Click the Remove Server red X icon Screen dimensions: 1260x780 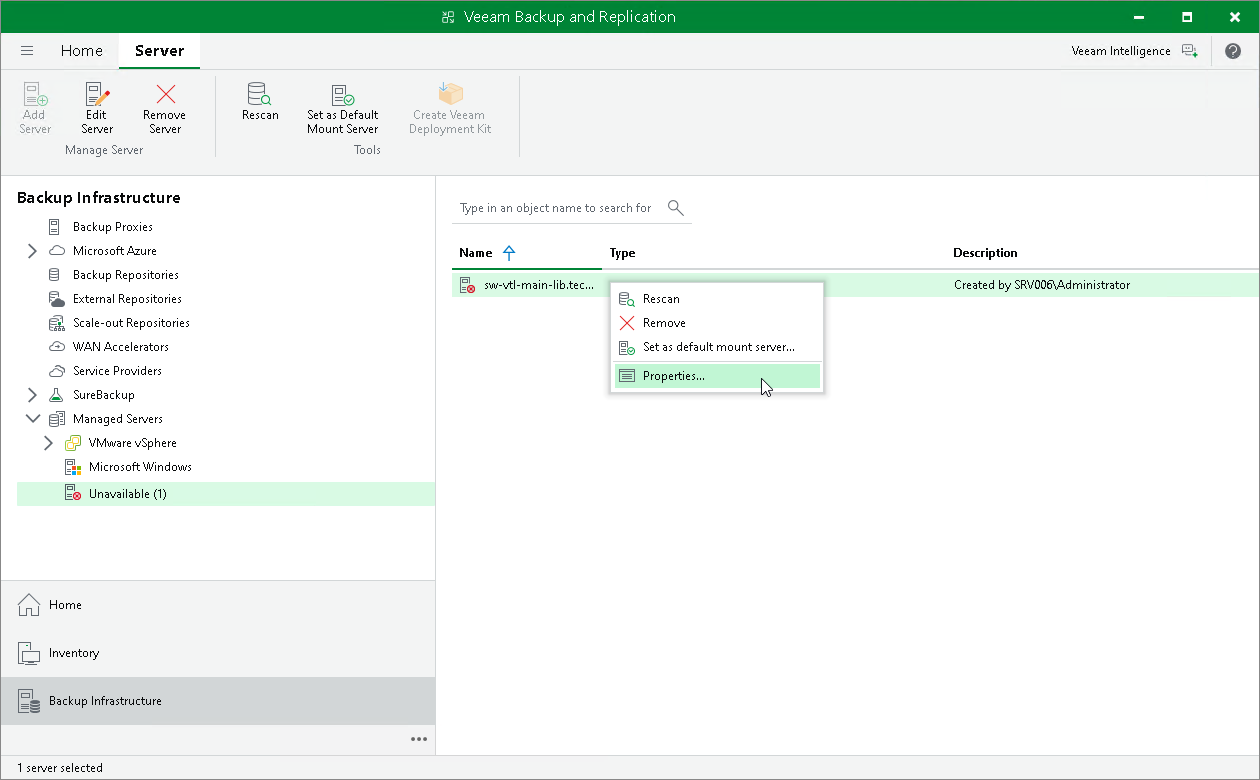click(x=165, y=95)
